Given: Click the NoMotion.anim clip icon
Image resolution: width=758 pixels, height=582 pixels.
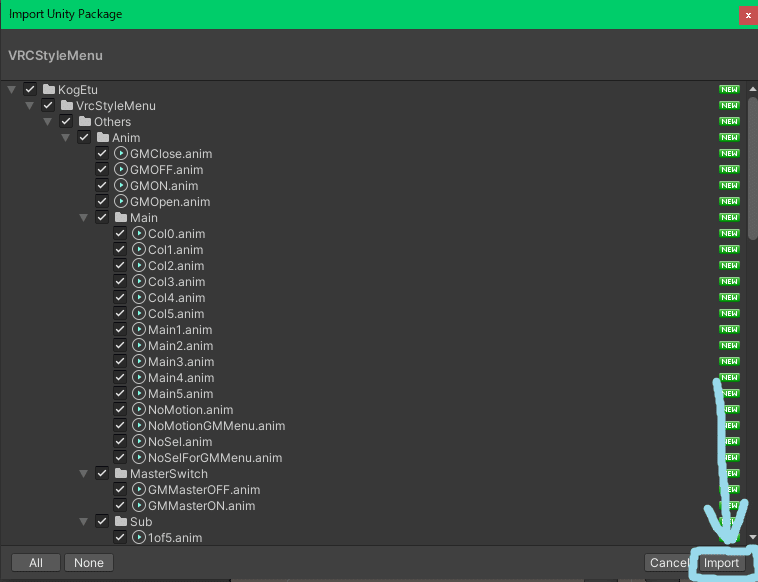Looking at the screenshot, I should coord(139,409).
